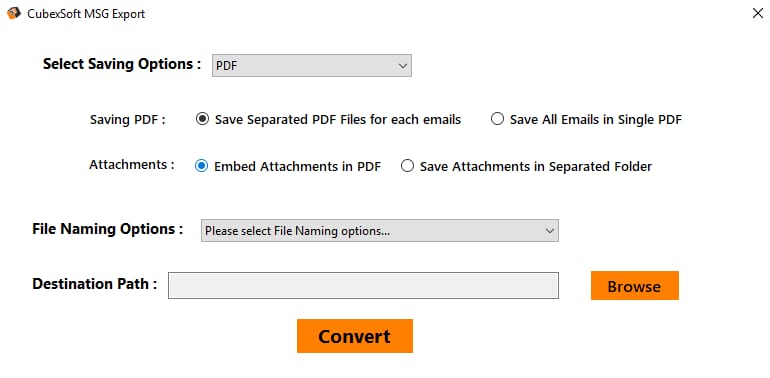Open the File Naming Options dropdown list
The image size is (770, 378).
380,230
